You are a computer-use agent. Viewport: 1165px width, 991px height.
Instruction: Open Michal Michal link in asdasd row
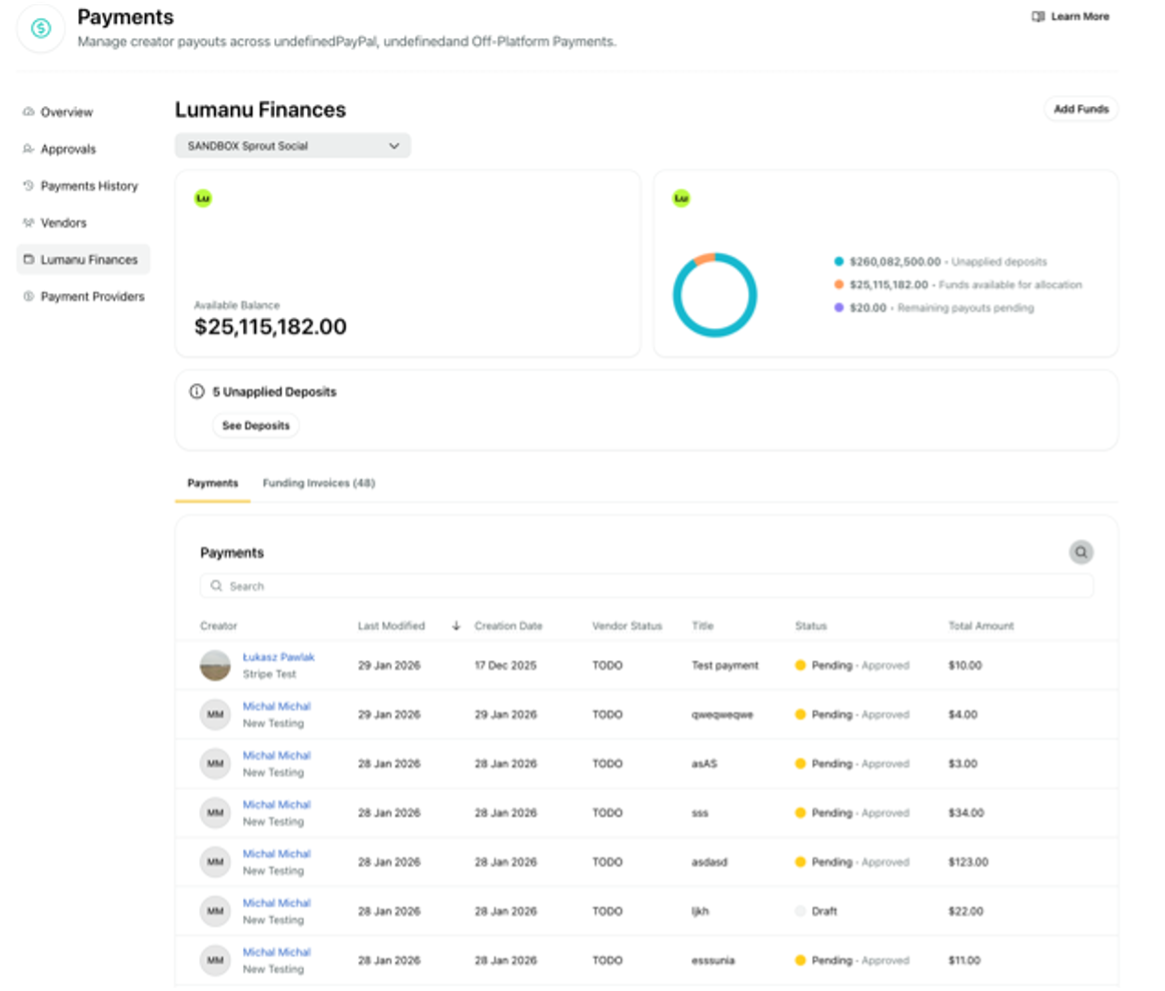276,854
